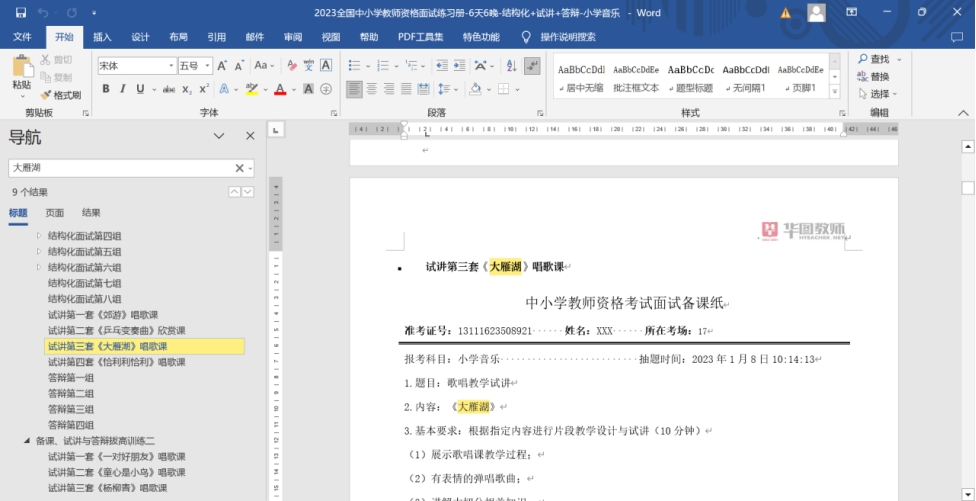The height and width of the screenshot is (501, 976).
Task: Click the increase indent icon
Action: [459, 65]
